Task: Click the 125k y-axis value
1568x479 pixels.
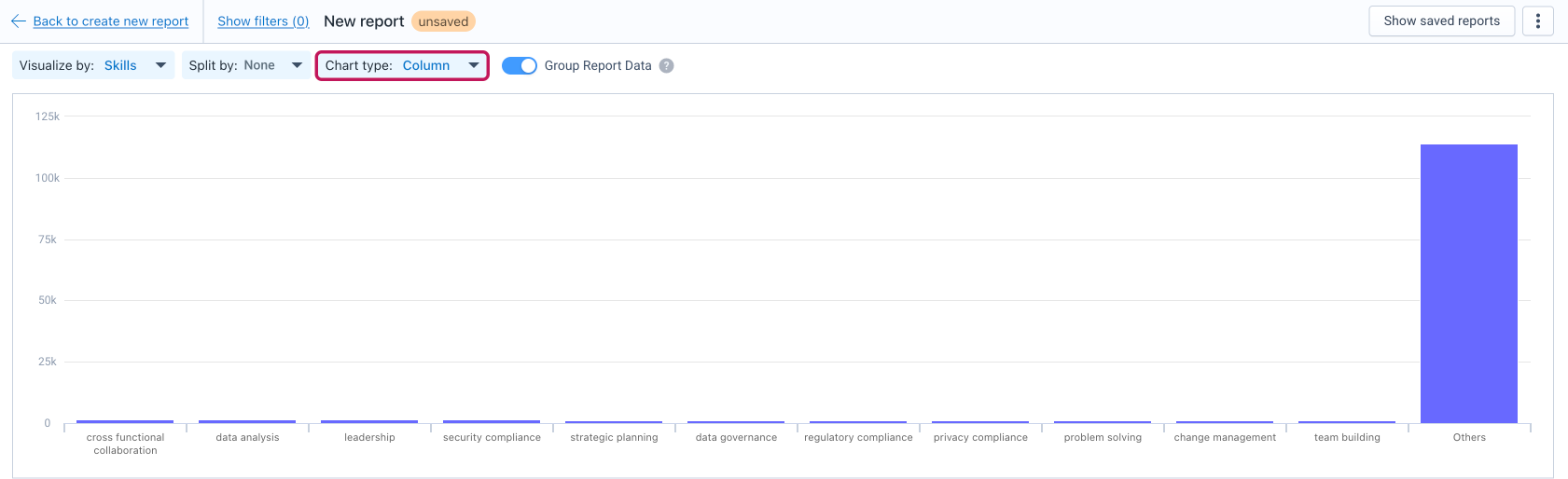Action: point(47,117)
